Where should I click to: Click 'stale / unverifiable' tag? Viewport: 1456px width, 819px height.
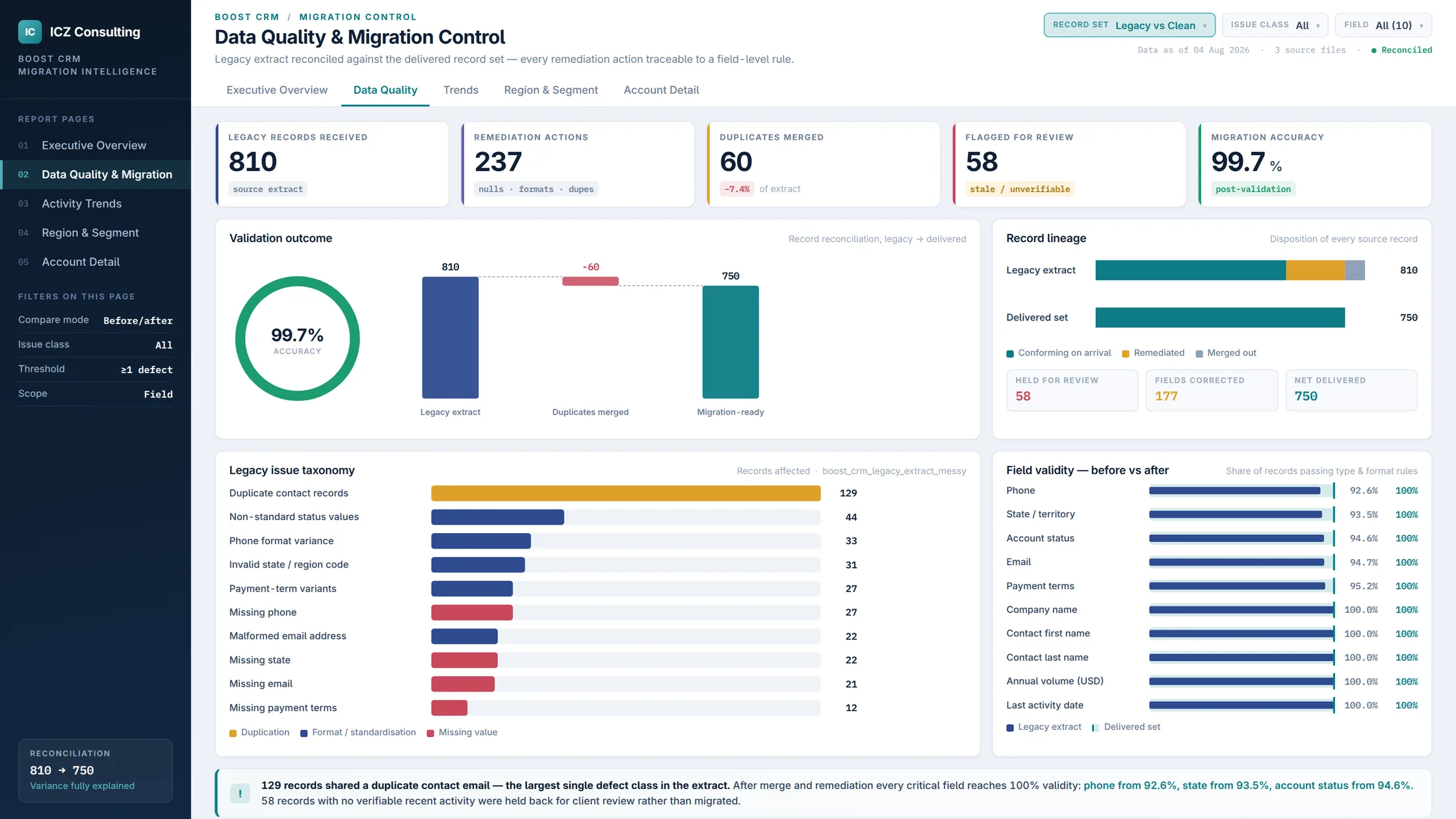1019,189
